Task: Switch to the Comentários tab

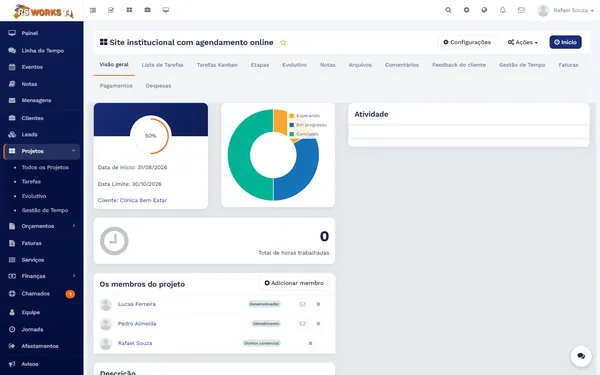Action: pyautogui.click(x=402, y=65)
